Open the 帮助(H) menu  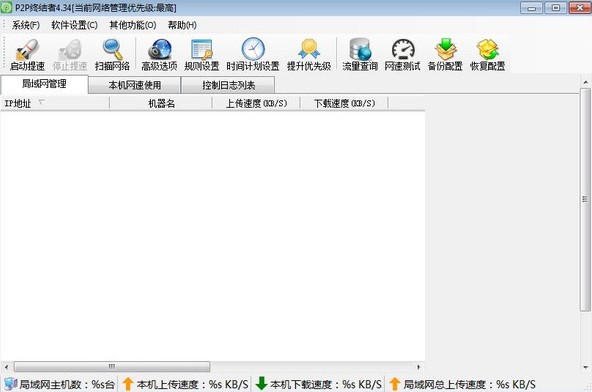coord(182,25)
